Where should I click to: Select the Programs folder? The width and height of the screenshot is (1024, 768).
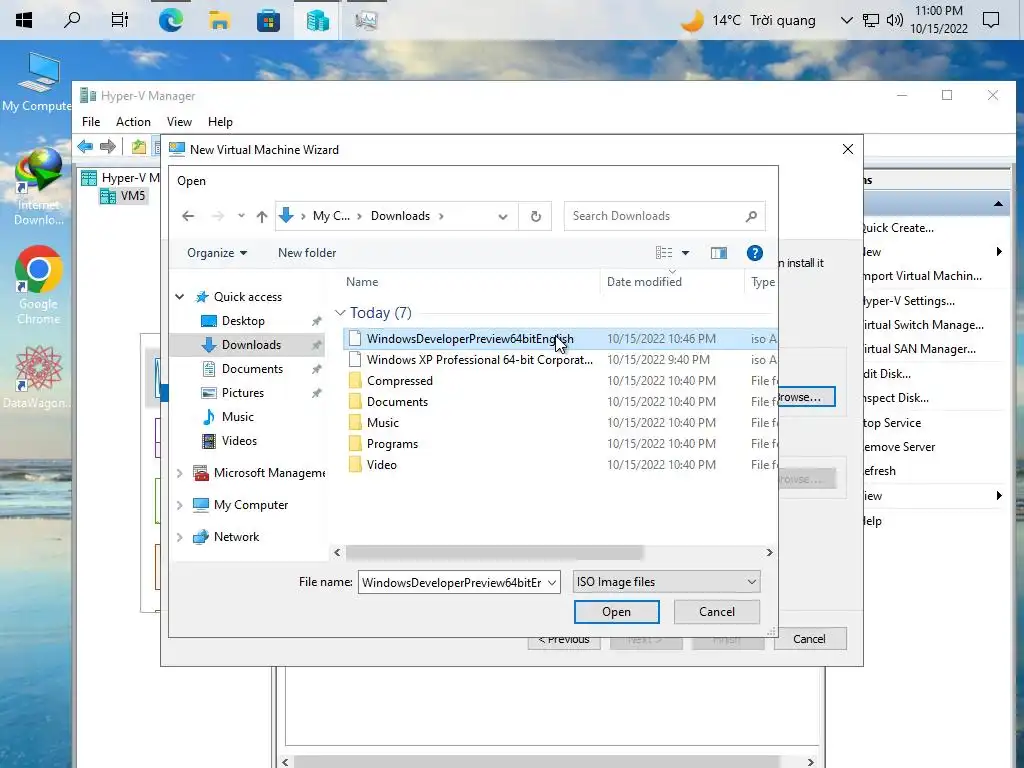coord(392,444)
